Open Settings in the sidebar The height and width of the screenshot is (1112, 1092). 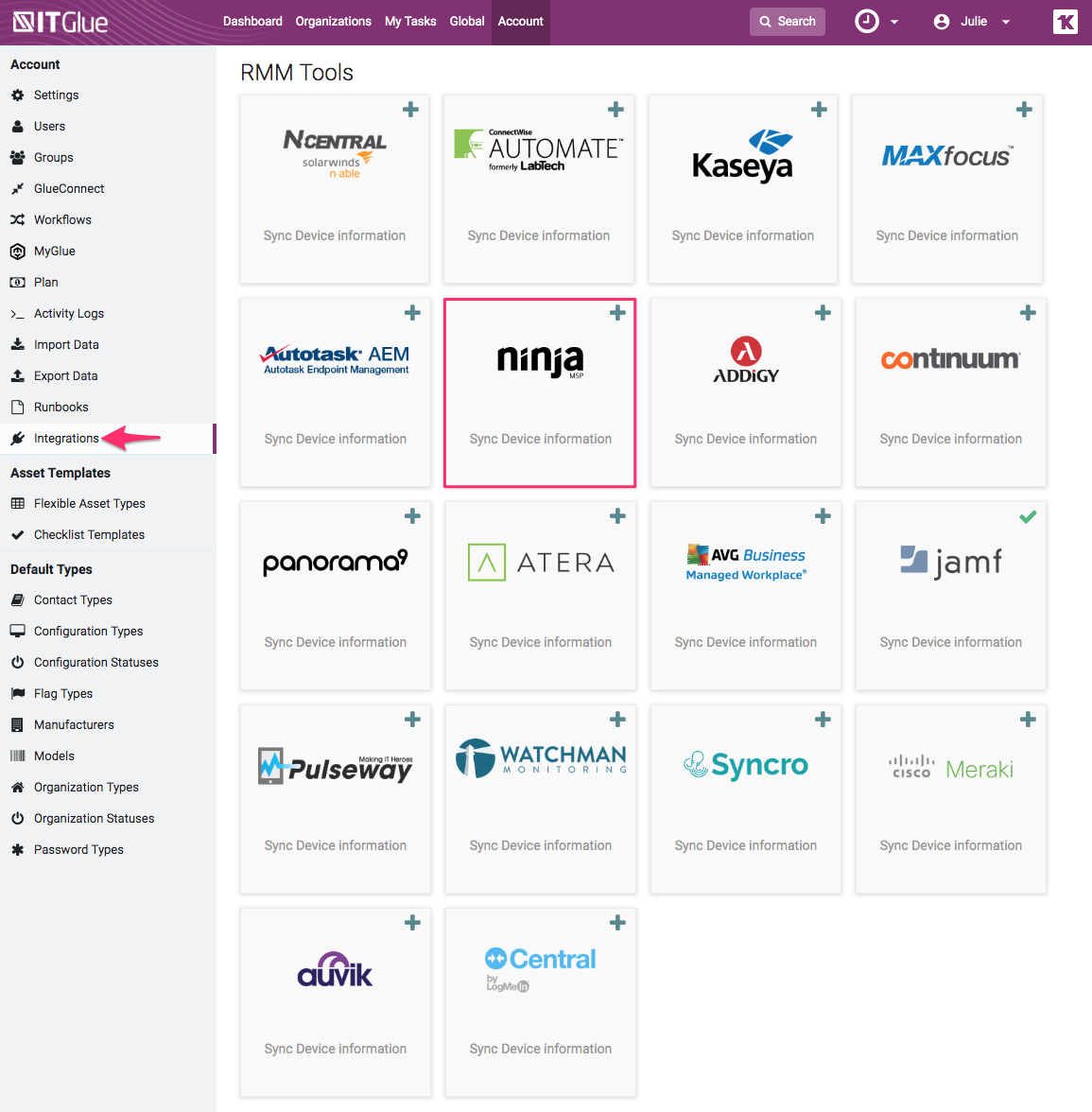[56, 95]
